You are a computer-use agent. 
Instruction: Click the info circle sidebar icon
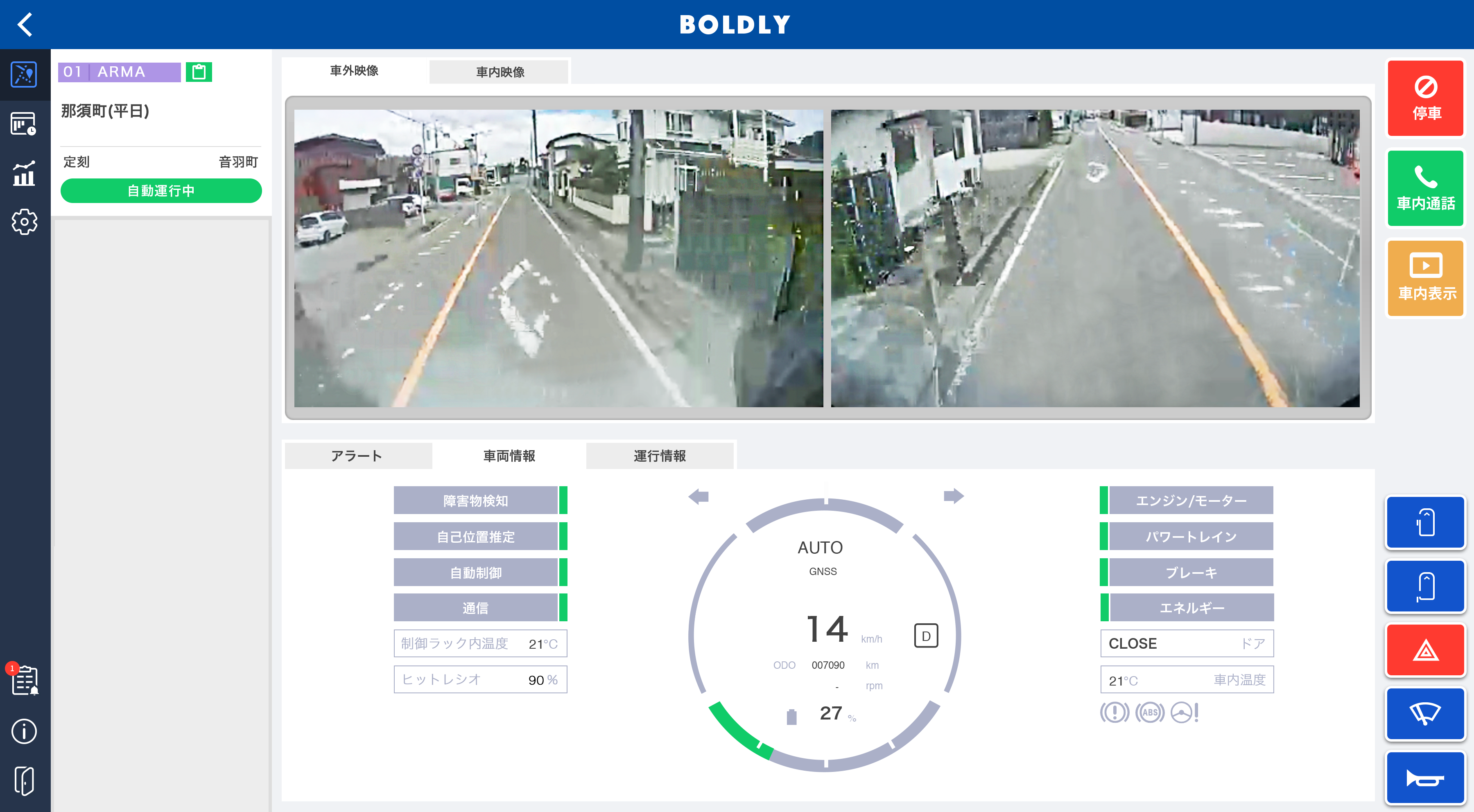24,731
